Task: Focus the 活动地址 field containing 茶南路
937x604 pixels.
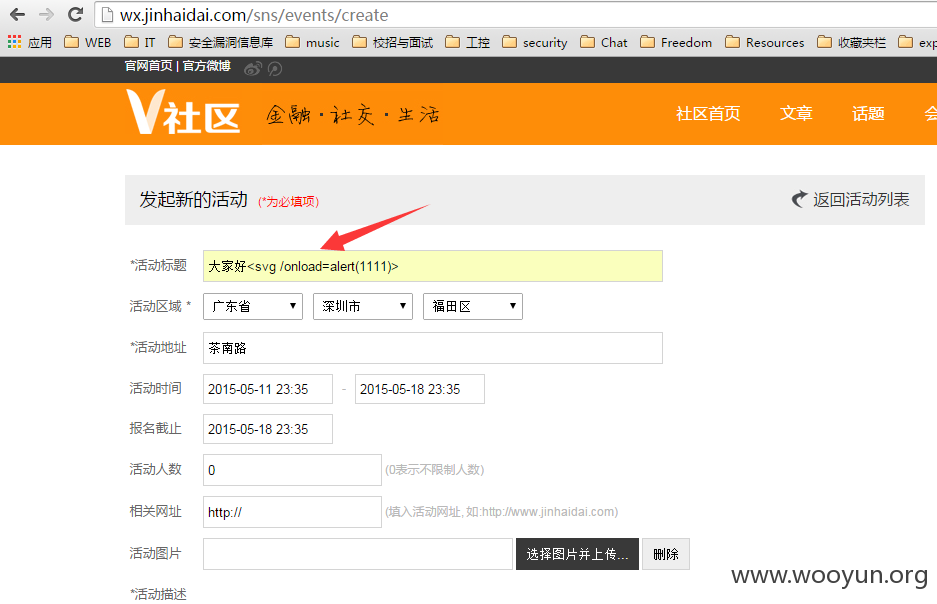Action: click(x=433, y=348)
